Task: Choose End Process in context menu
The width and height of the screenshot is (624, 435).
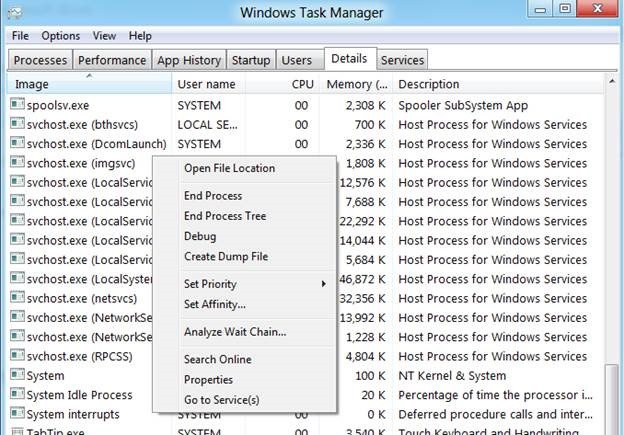Action: [x=213, y=196]
